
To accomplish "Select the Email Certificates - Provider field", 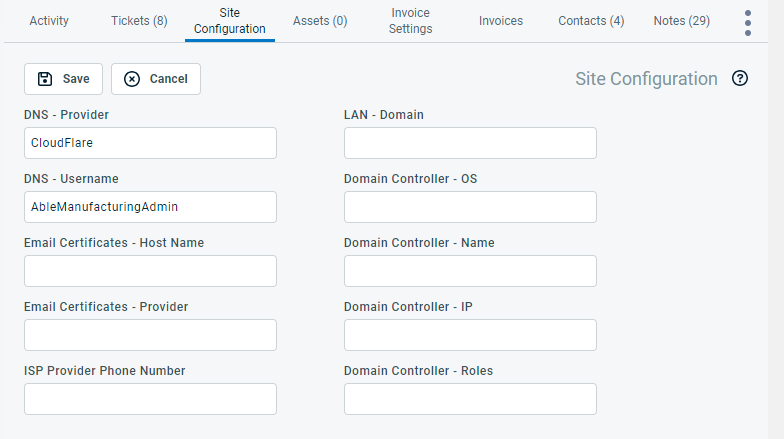I will click(150, 335).
